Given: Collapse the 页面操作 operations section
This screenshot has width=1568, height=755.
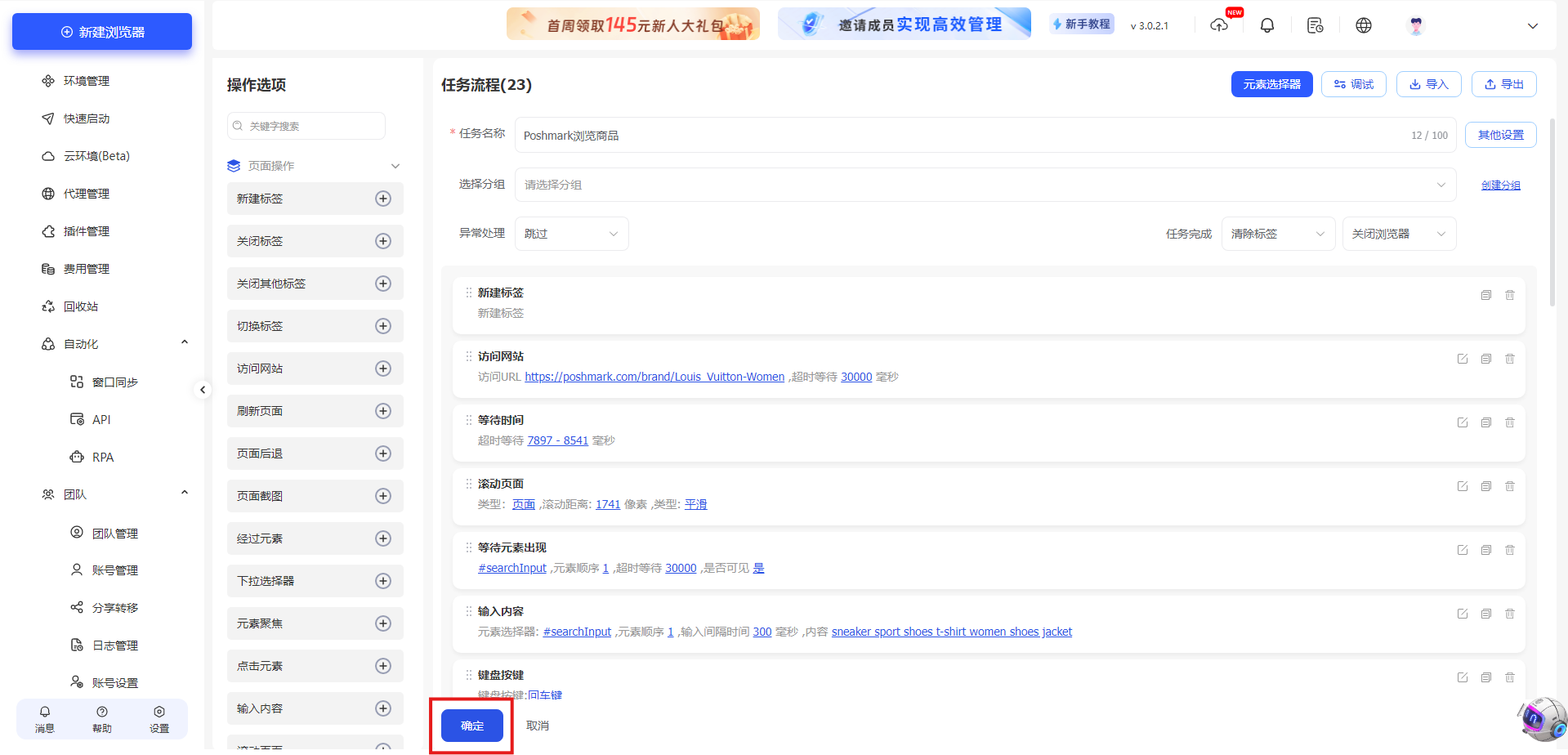Looking at the screenshot, I should 395,165.
